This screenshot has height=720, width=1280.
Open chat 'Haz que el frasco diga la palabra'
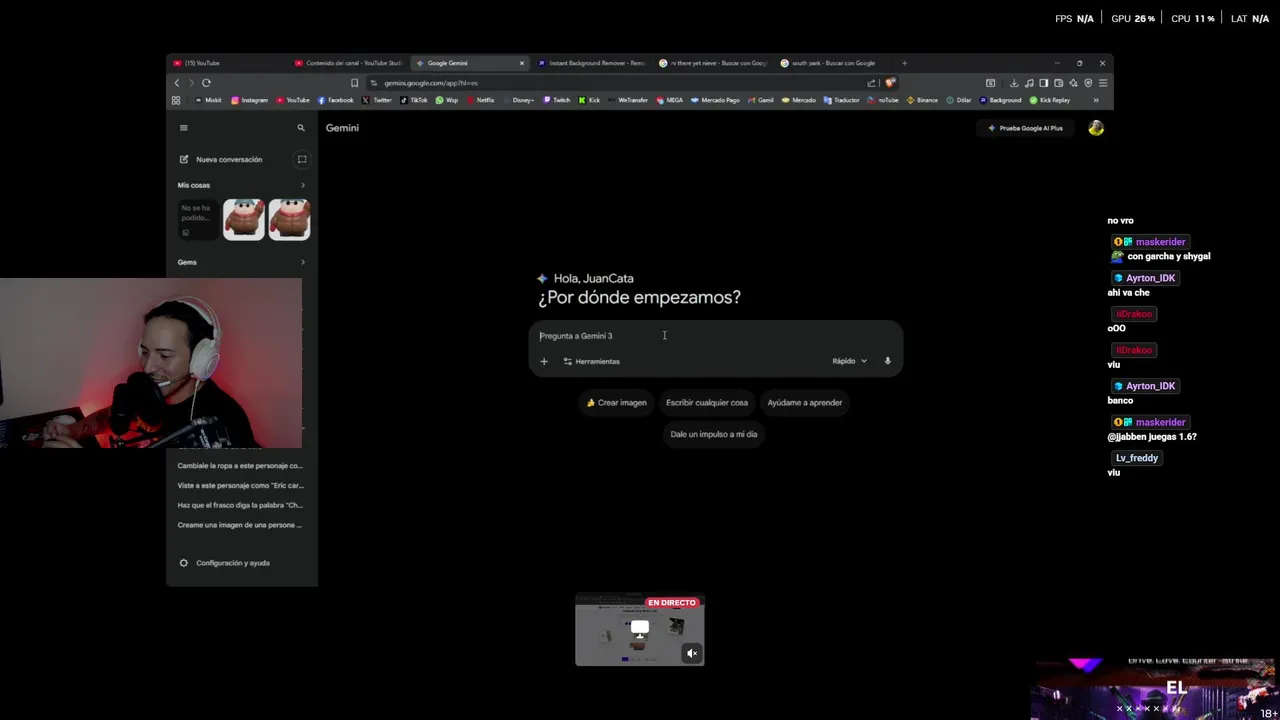(240, 505)
